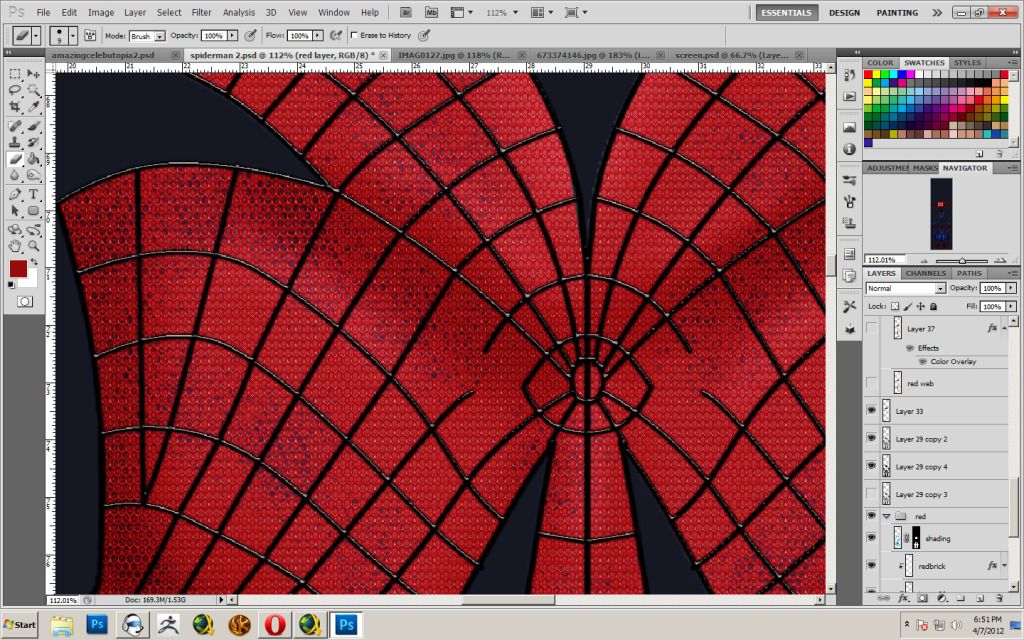The height and width of the screenshot is (640, 1024).
Task: Show the Layer 29 copy 3 layer
Action: click(x=871, y=493)
